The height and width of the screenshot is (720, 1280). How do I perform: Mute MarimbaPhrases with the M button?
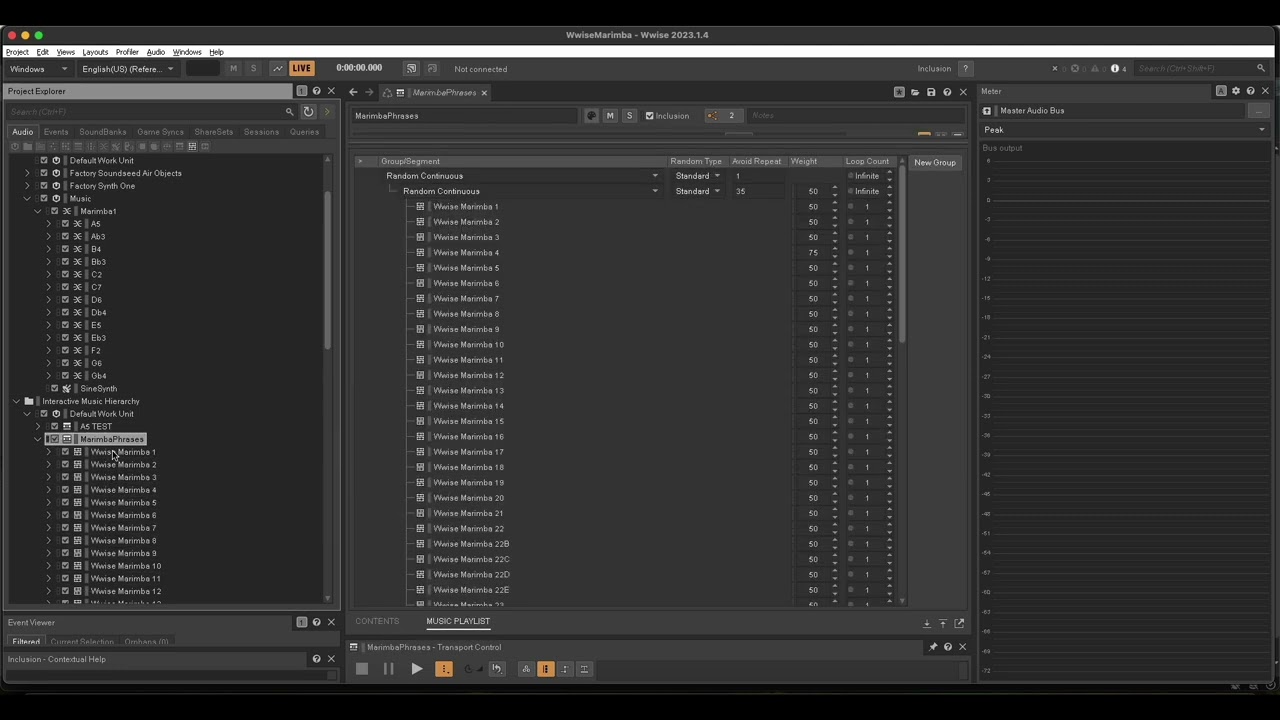pos(610,116)
